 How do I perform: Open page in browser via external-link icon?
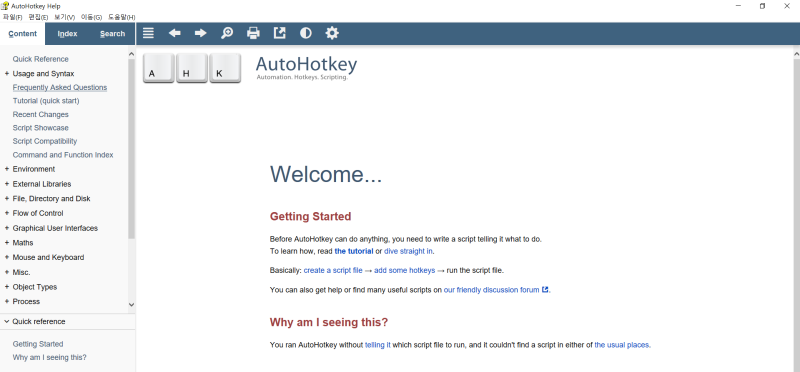[280, 33]
